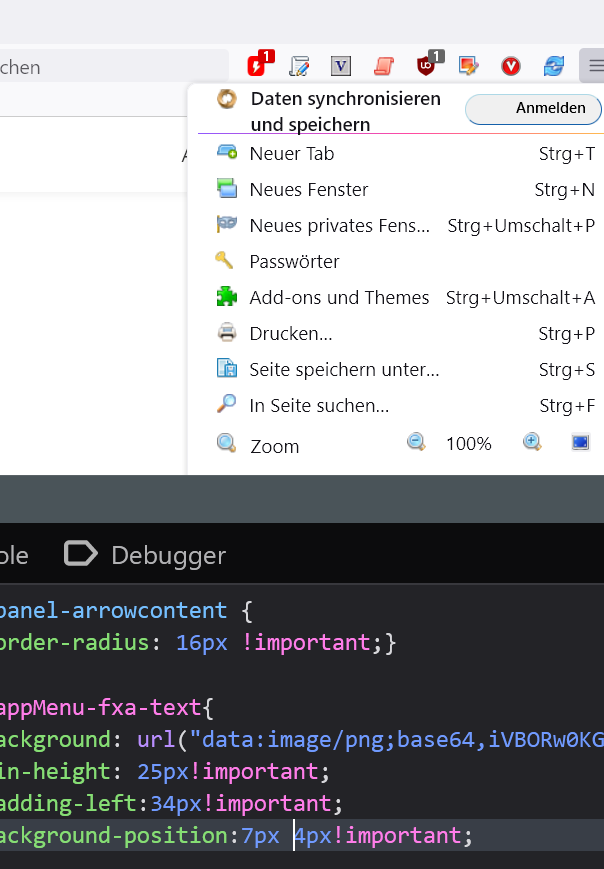Screen dimensions: 604x869
Task: Click the Anmelden button
Action: tap(533, 109)
